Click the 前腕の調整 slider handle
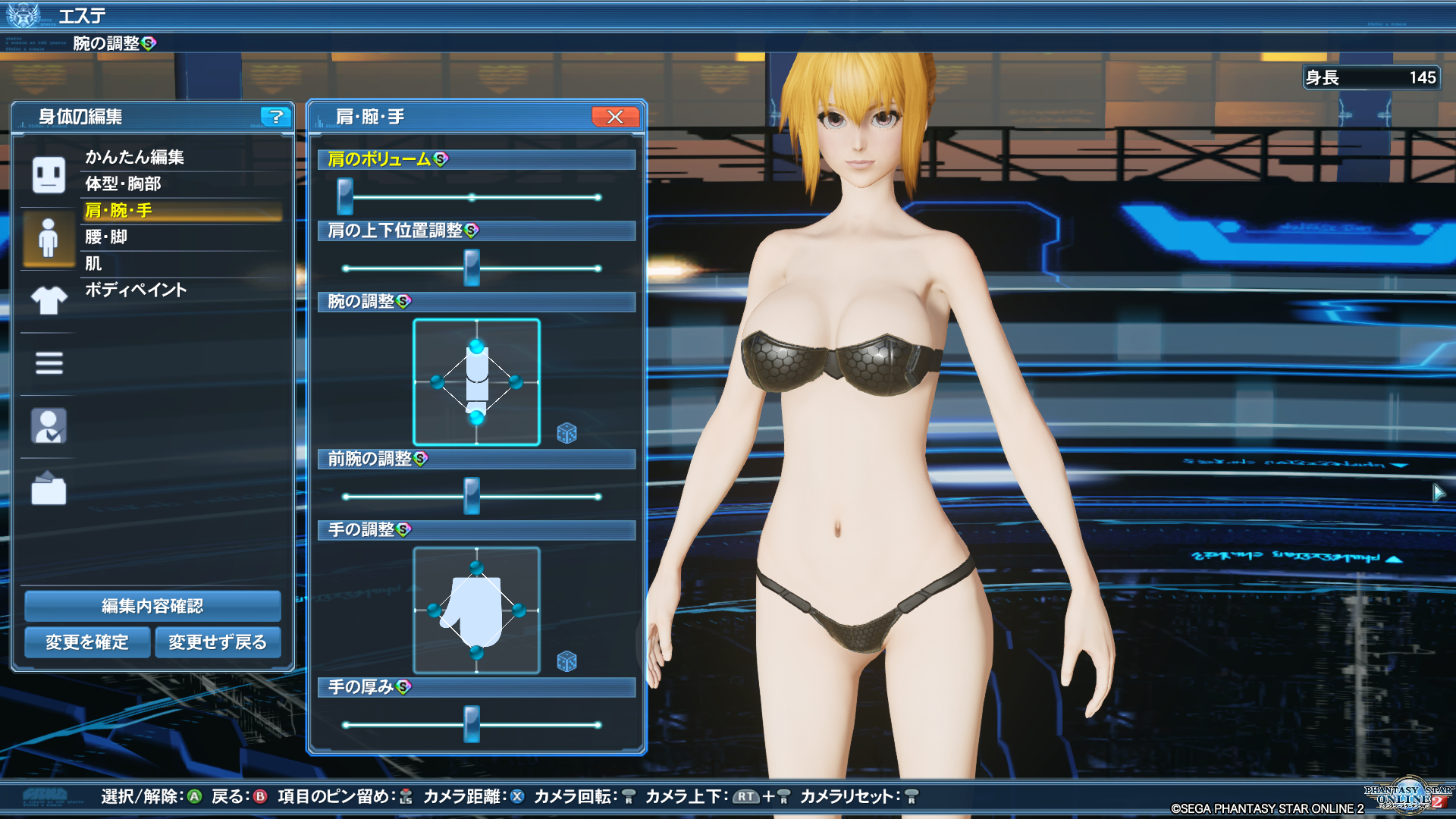This screenshot has height=819, width=1456. tap(472, 497)
